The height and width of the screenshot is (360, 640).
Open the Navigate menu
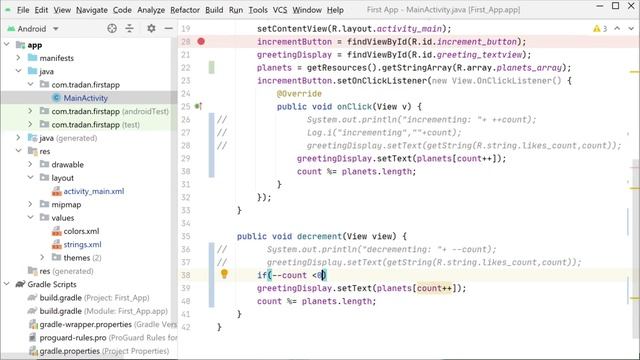[x=92, y=10]
